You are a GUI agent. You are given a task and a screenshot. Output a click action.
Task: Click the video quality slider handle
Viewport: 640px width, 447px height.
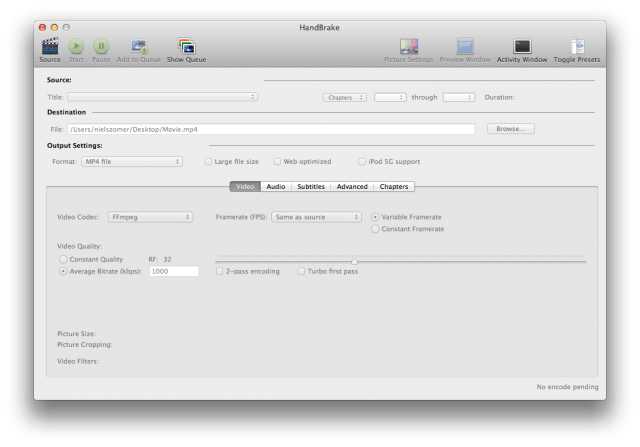(x=354, y=261)
